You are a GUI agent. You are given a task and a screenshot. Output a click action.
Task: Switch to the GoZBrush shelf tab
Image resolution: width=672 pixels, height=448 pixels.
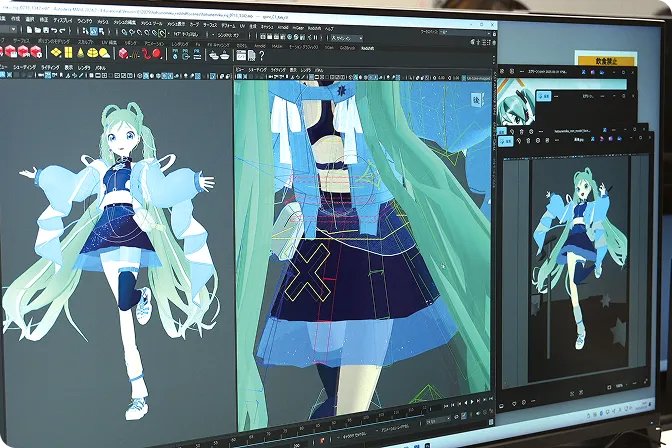[x=348, y=48]
